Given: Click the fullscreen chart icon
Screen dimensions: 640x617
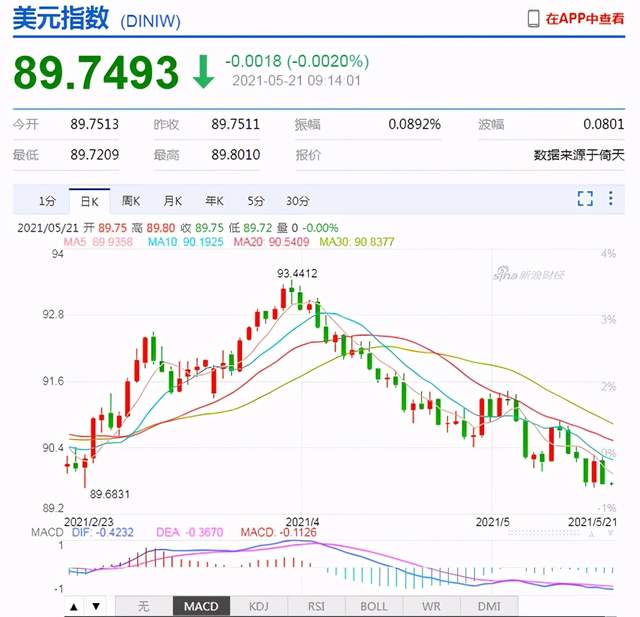Looking at the screenshot, I should pos(585,199).
